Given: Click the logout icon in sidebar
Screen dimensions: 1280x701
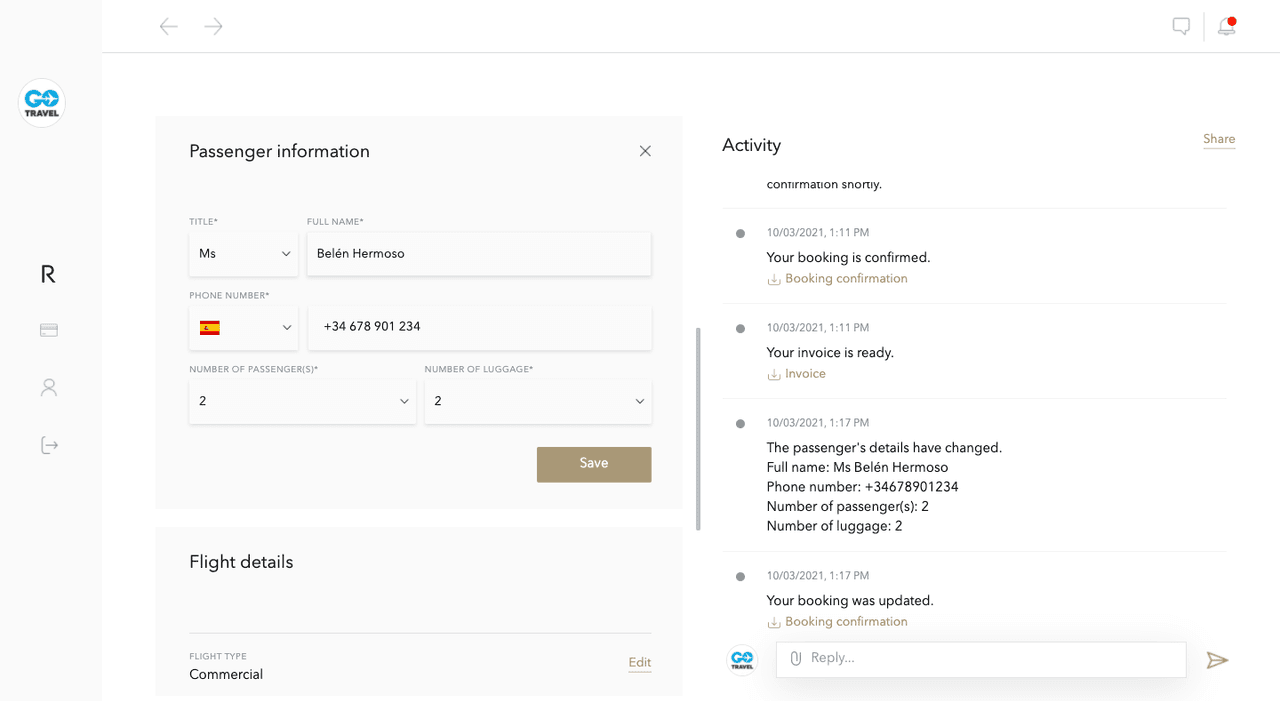Looking at the screenshot, I should pos(49,445).
